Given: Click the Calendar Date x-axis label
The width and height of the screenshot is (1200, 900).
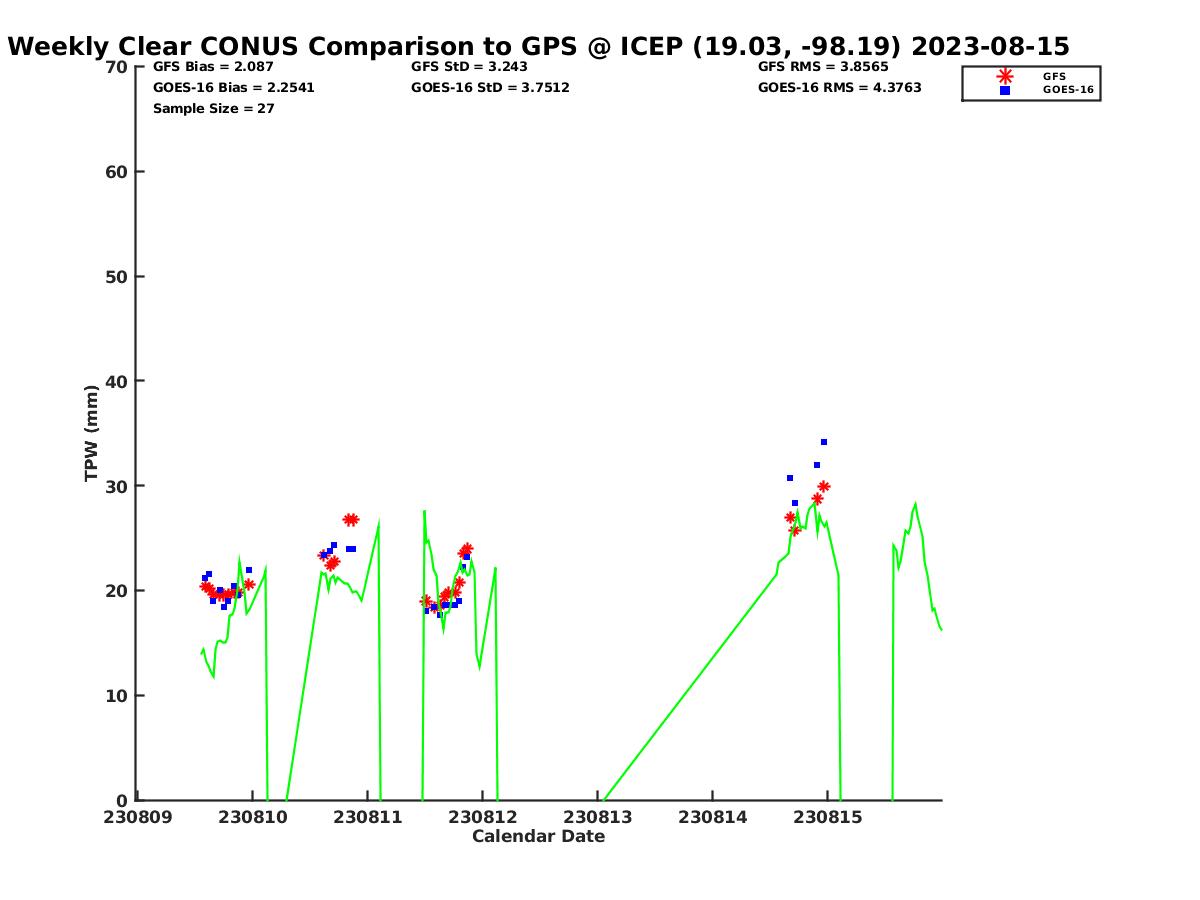Looking at the screenshot, I should click(538, 837).
